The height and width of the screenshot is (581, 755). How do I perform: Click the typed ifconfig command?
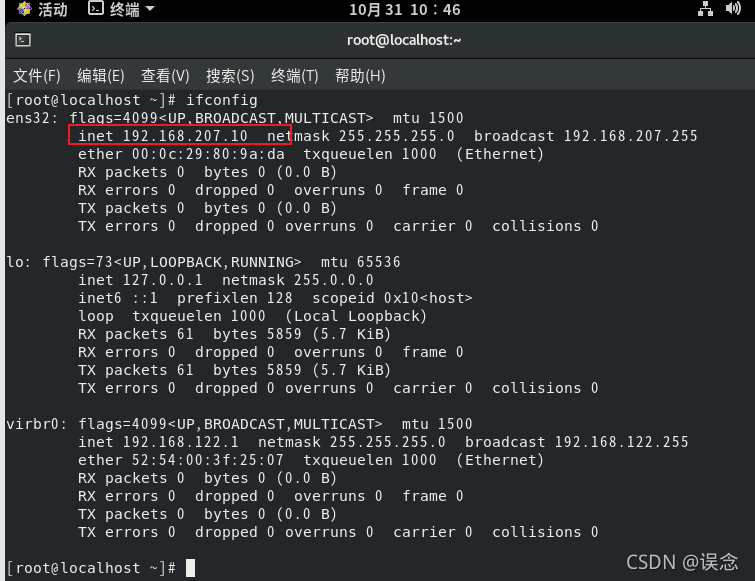(x=221, y=100)
